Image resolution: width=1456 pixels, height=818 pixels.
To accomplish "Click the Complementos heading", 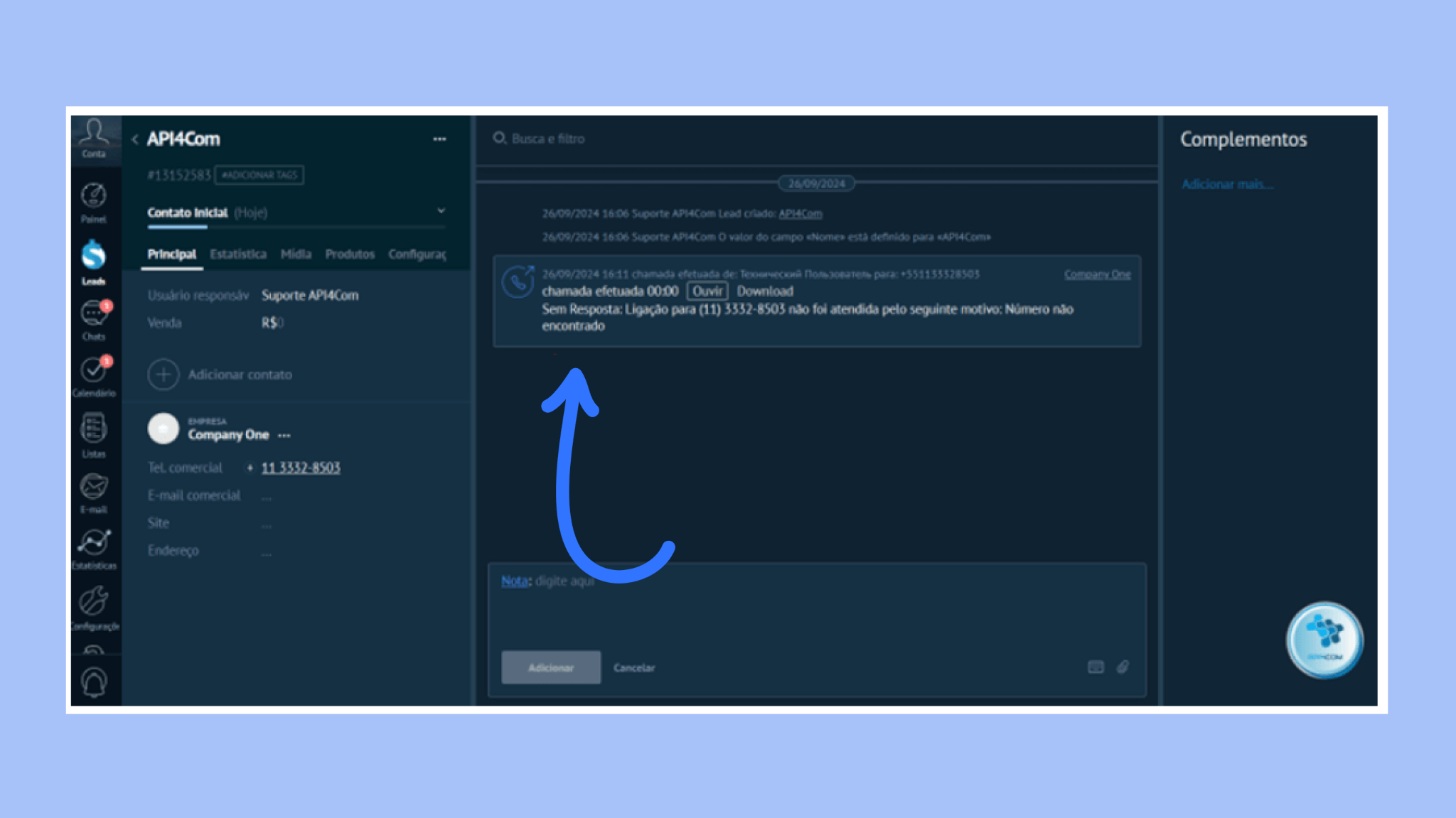I will (x=1243, y=139).
